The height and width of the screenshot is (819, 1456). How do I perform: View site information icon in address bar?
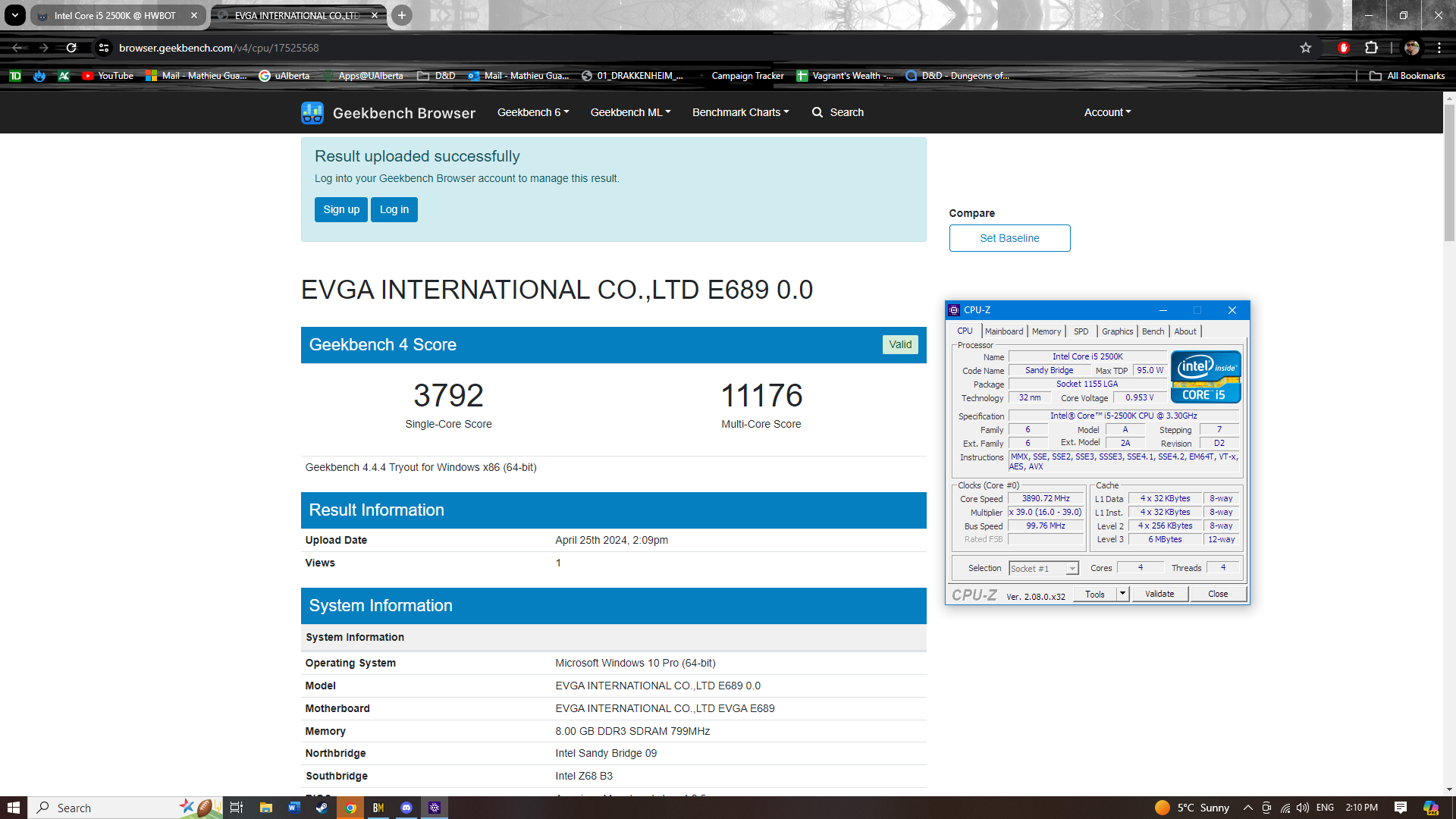[x=104, y=48]
